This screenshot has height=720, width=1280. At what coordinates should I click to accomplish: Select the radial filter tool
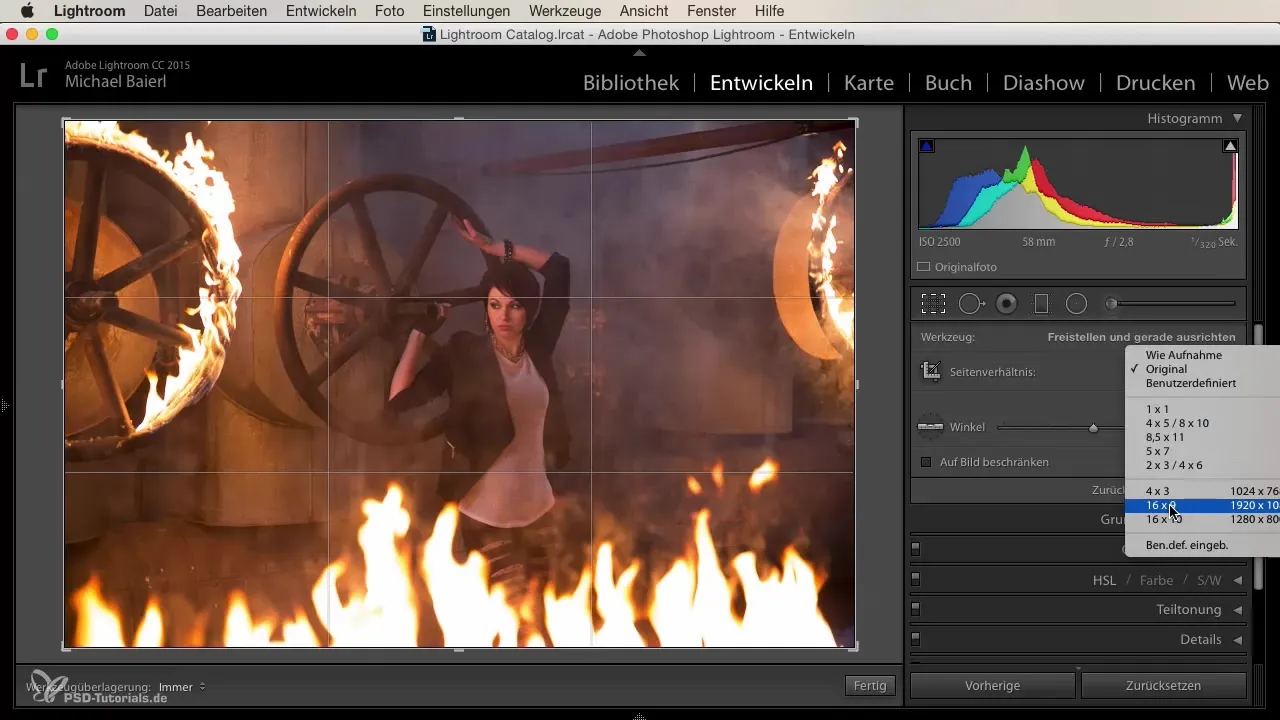point(1076,303)
